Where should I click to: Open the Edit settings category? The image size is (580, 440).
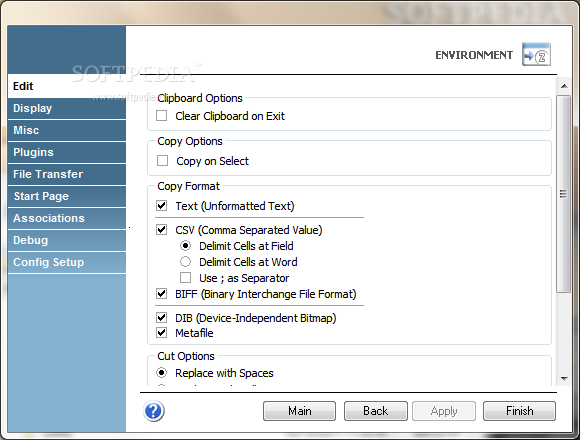pos(67,86)
